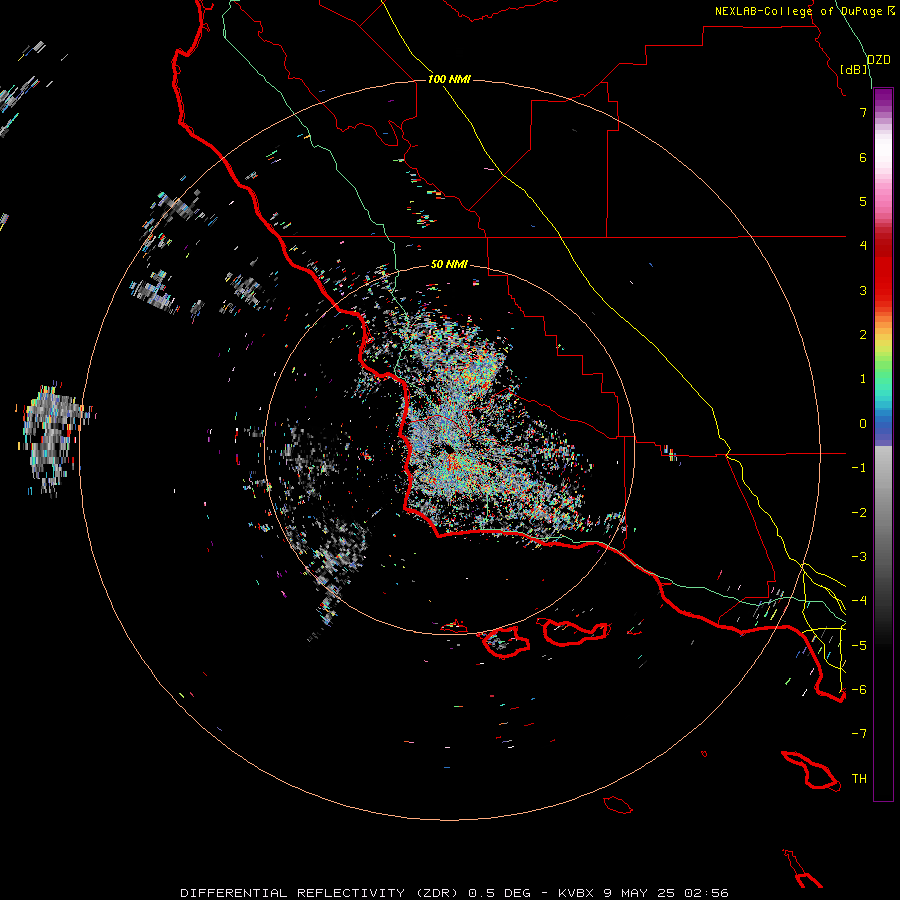Screen dimensions: 900x900
Task: Click the "-4" value on color scale
Action: pyautogui.click(x=859, y=601)
